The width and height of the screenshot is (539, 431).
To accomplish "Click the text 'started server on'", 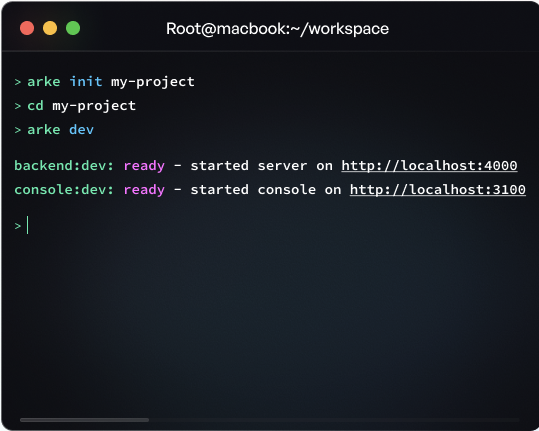I will click(x=262, y=166).
